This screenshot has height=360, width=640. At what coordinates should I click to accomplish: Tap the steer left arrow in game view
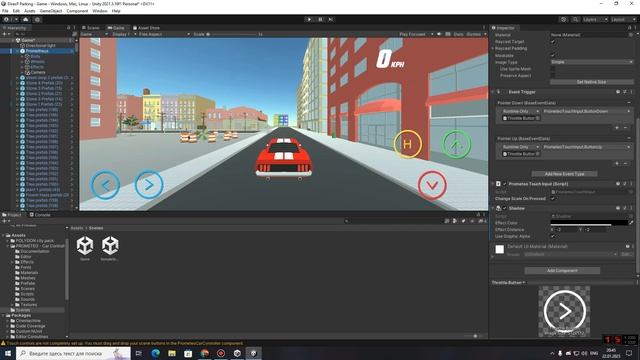tap(105, 185)
